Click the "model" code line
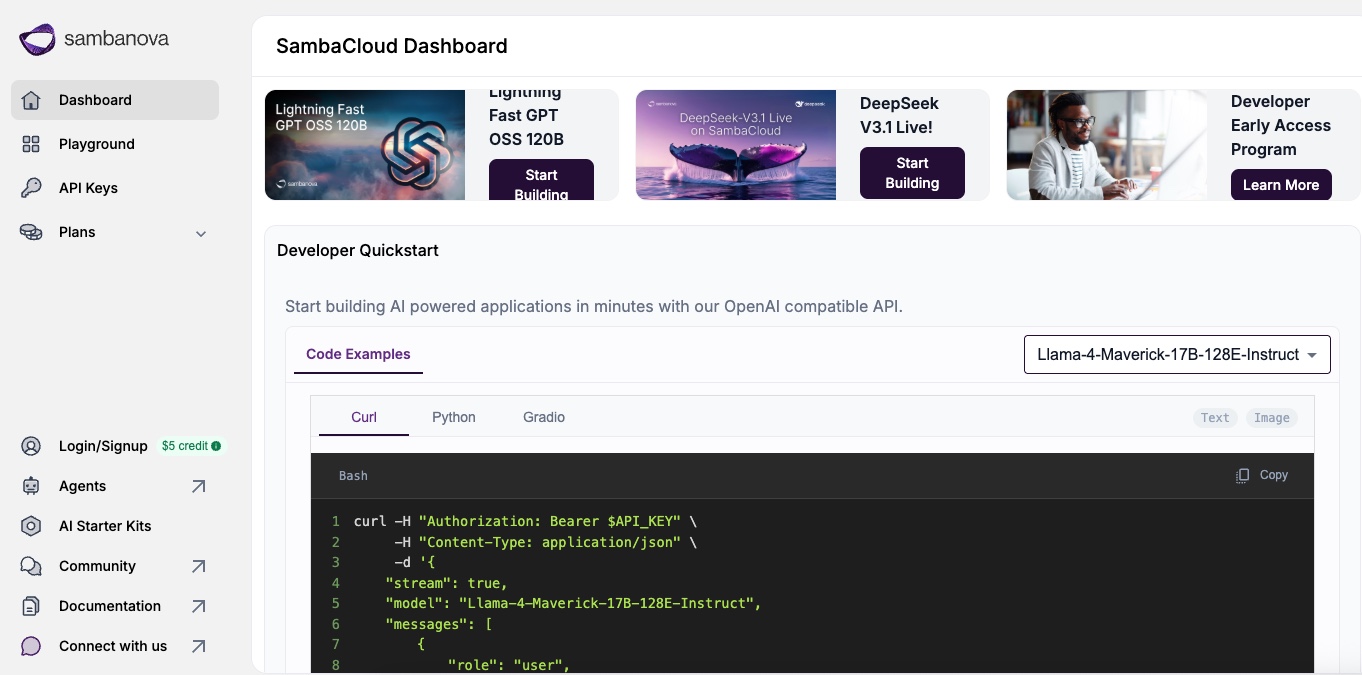This screenshot has height=675, width=1362. 574,603
